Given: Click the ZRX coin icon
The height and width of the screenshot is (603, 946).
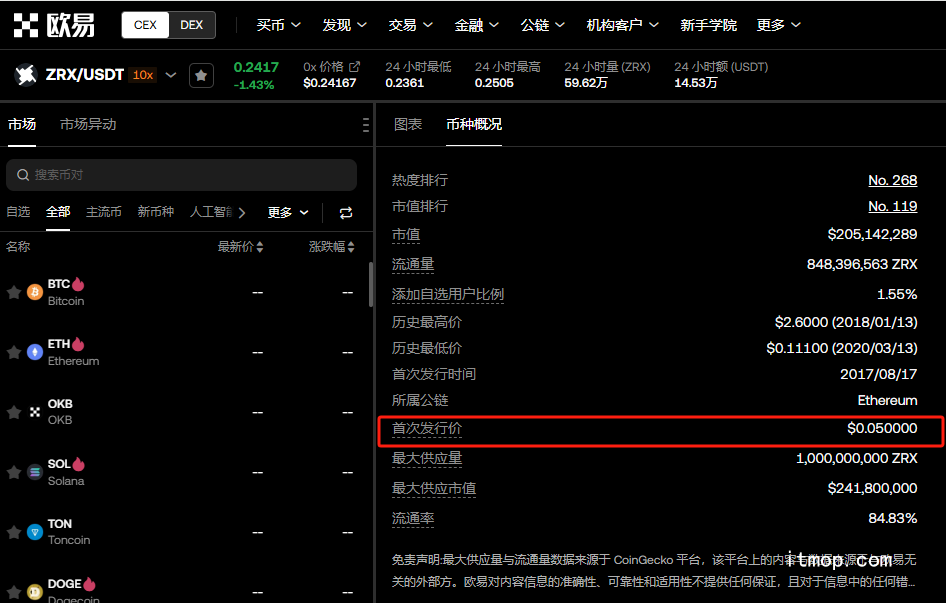Looking at the screenshot, I should pyautogui.click(x=26, y=75).
